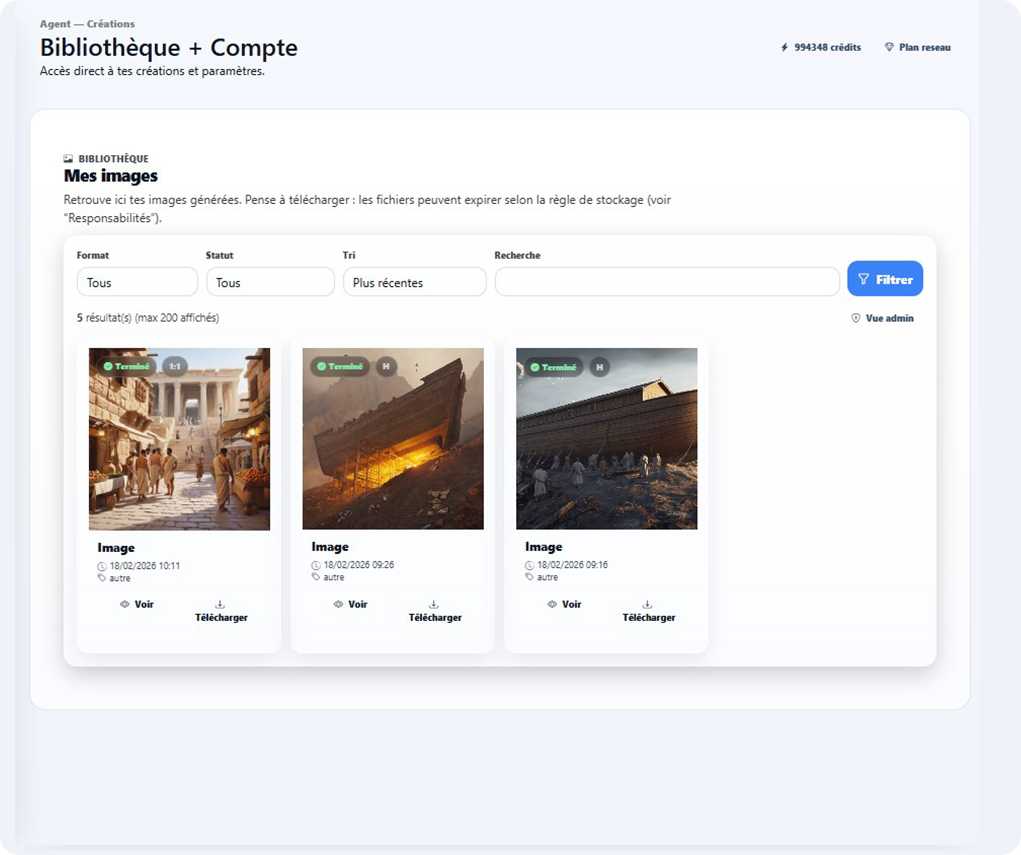Click the Terminé status badge on glowing ark
The image size is (1021, 855).
click(x=340, y=366)
